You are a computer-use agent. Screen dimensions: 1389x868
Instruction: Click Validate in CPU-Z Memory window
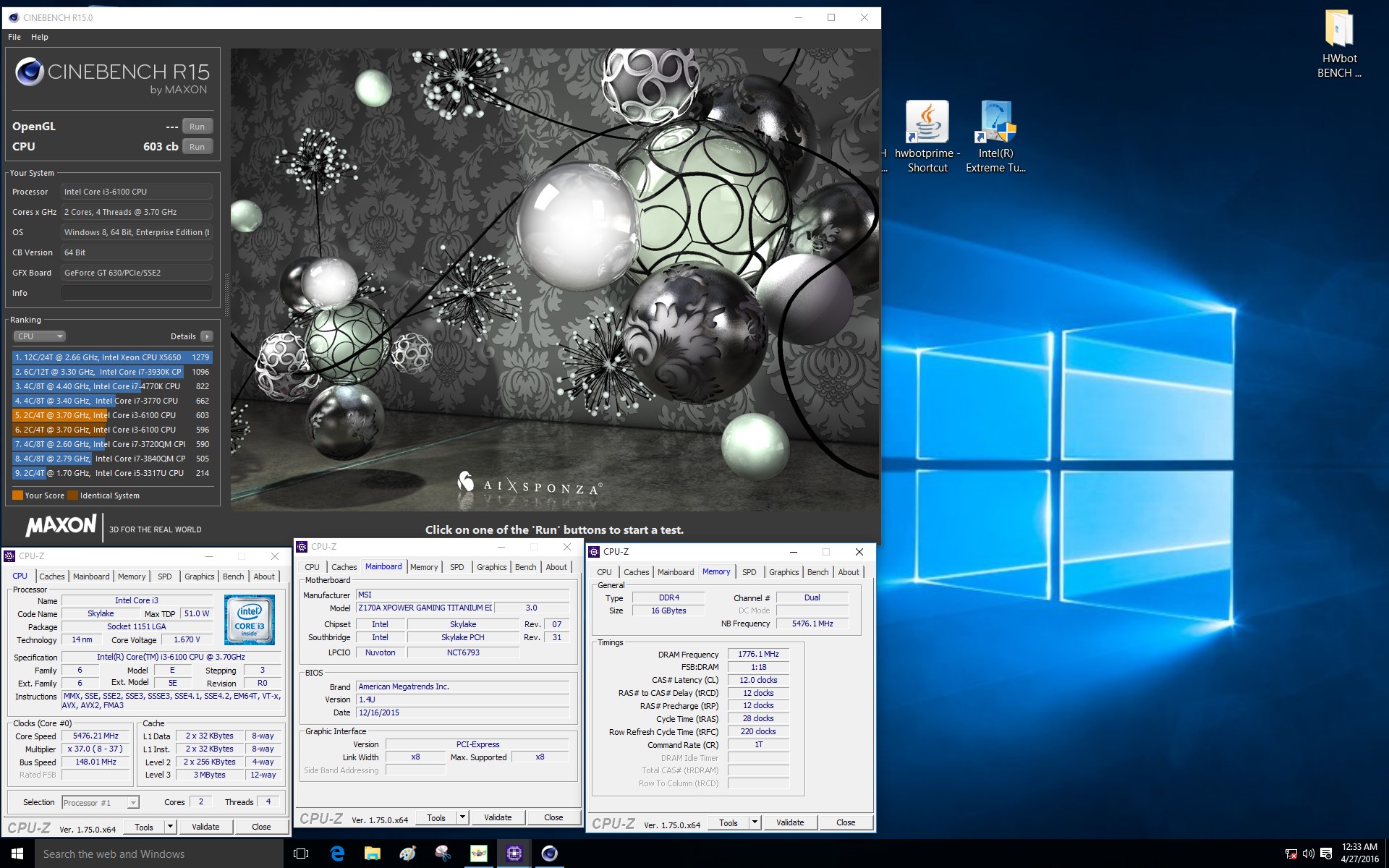(x=790, y=822)
